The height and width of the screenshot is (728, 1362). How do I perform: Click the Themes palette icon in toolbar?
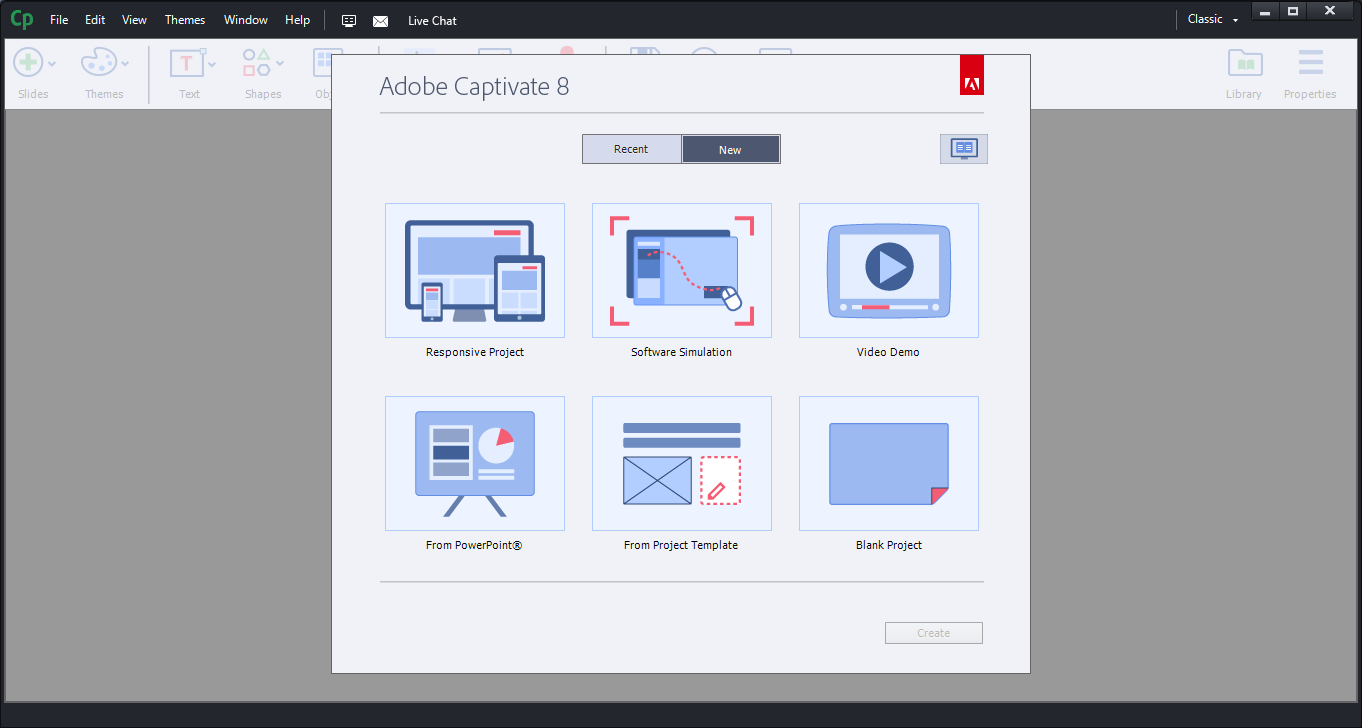99,63
